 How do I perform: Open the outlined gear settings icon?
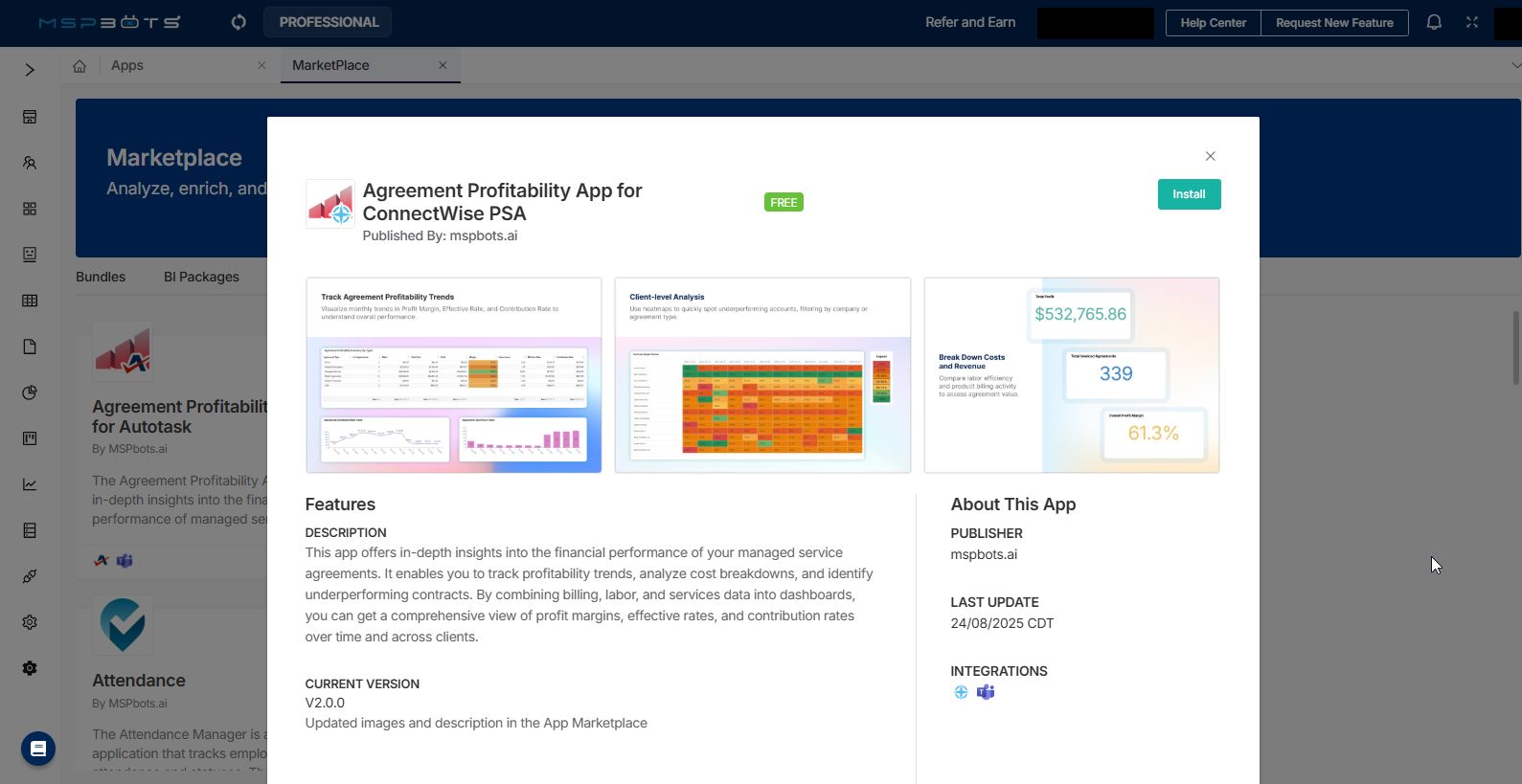click(30, 622)
